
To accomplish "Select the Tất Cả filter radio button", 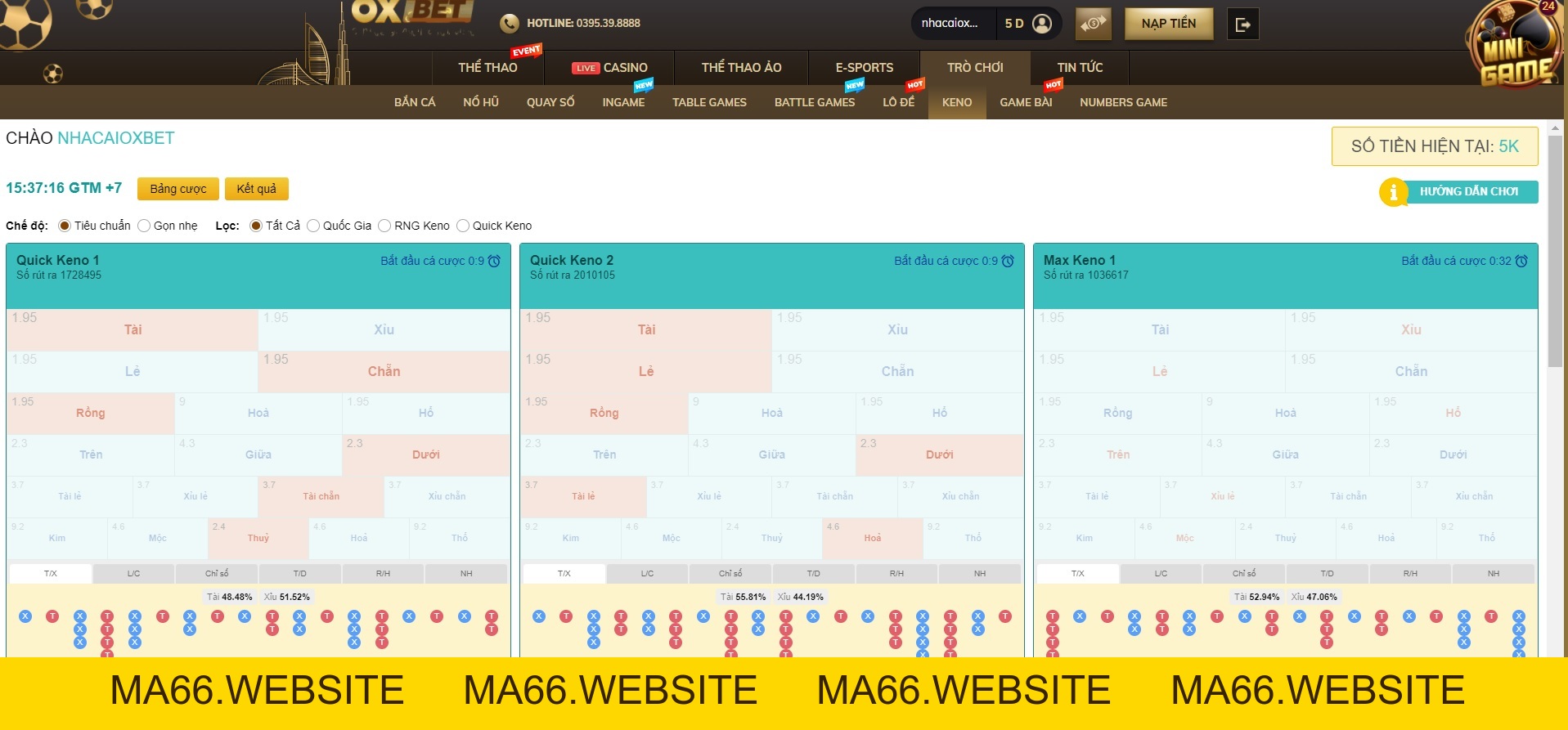I will point(256,226).
